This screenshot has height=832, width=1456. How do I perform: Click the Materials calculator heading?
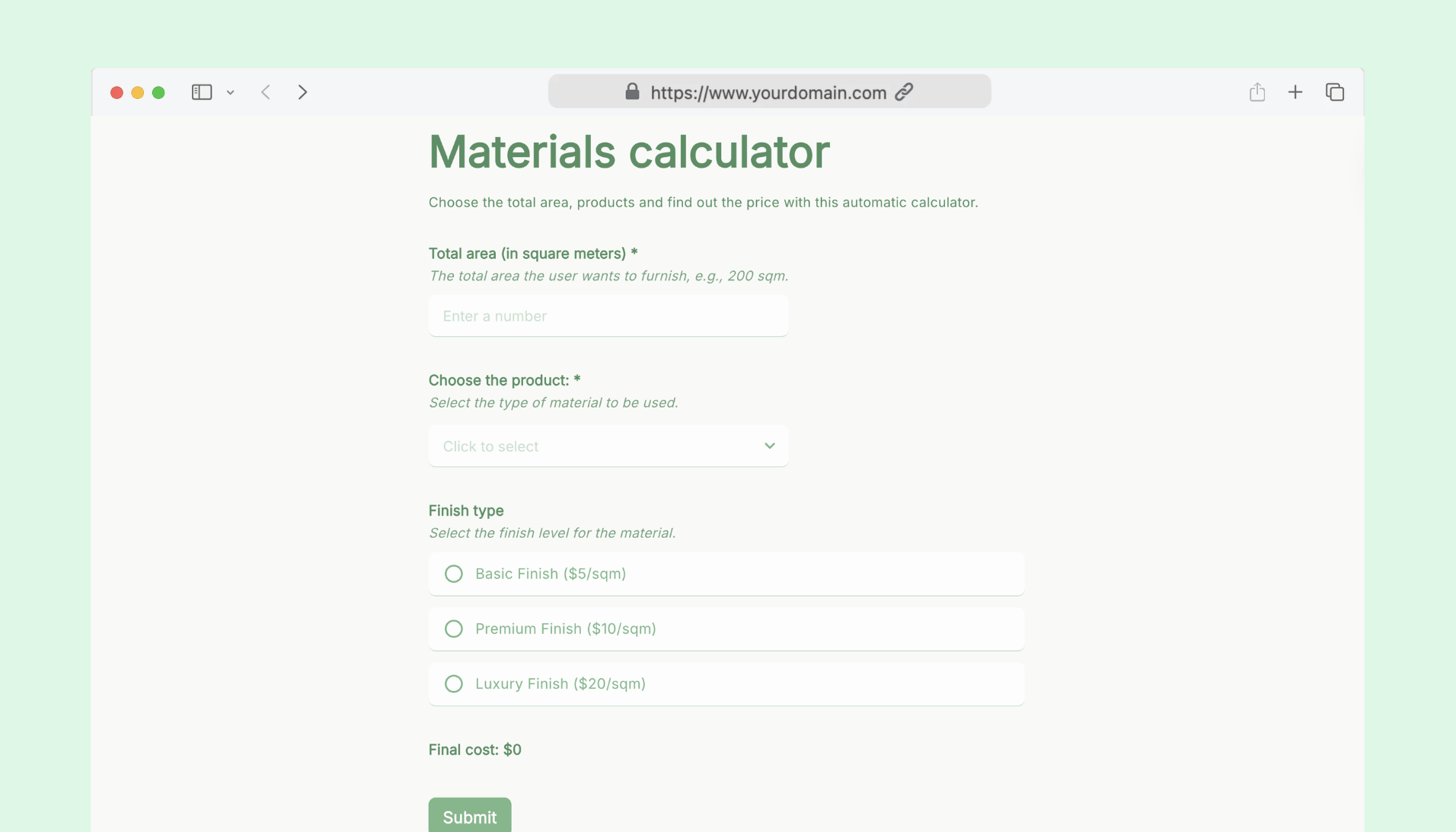point(629,152)
